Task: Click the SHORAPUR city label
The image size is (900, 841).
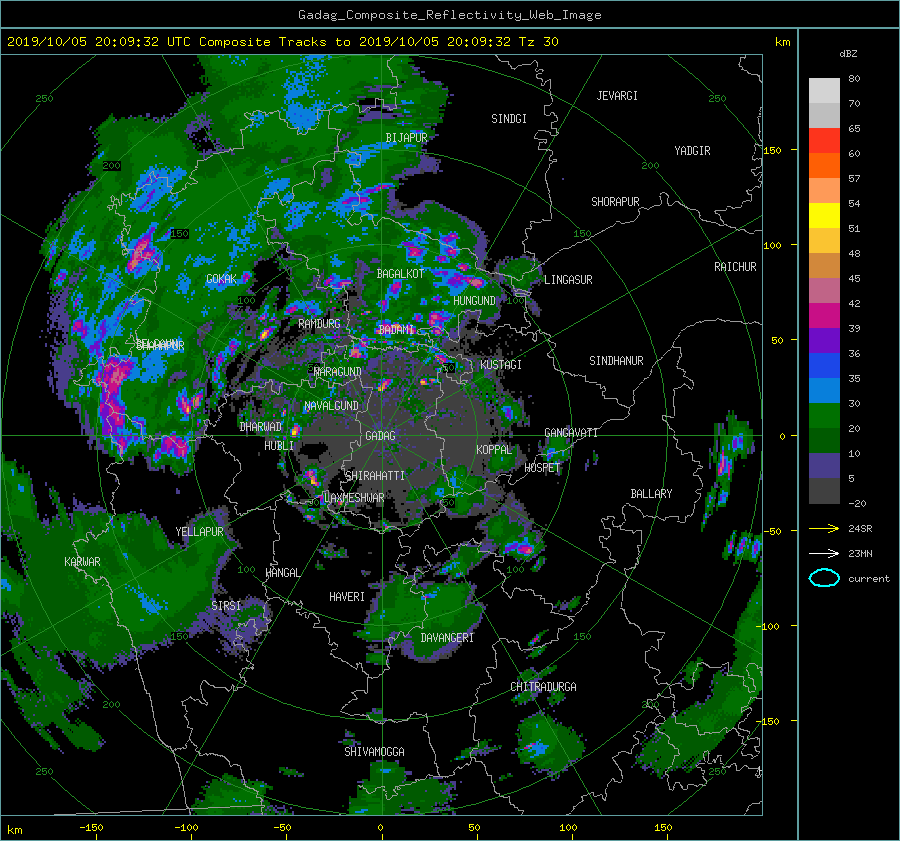Action: [615, 202]
